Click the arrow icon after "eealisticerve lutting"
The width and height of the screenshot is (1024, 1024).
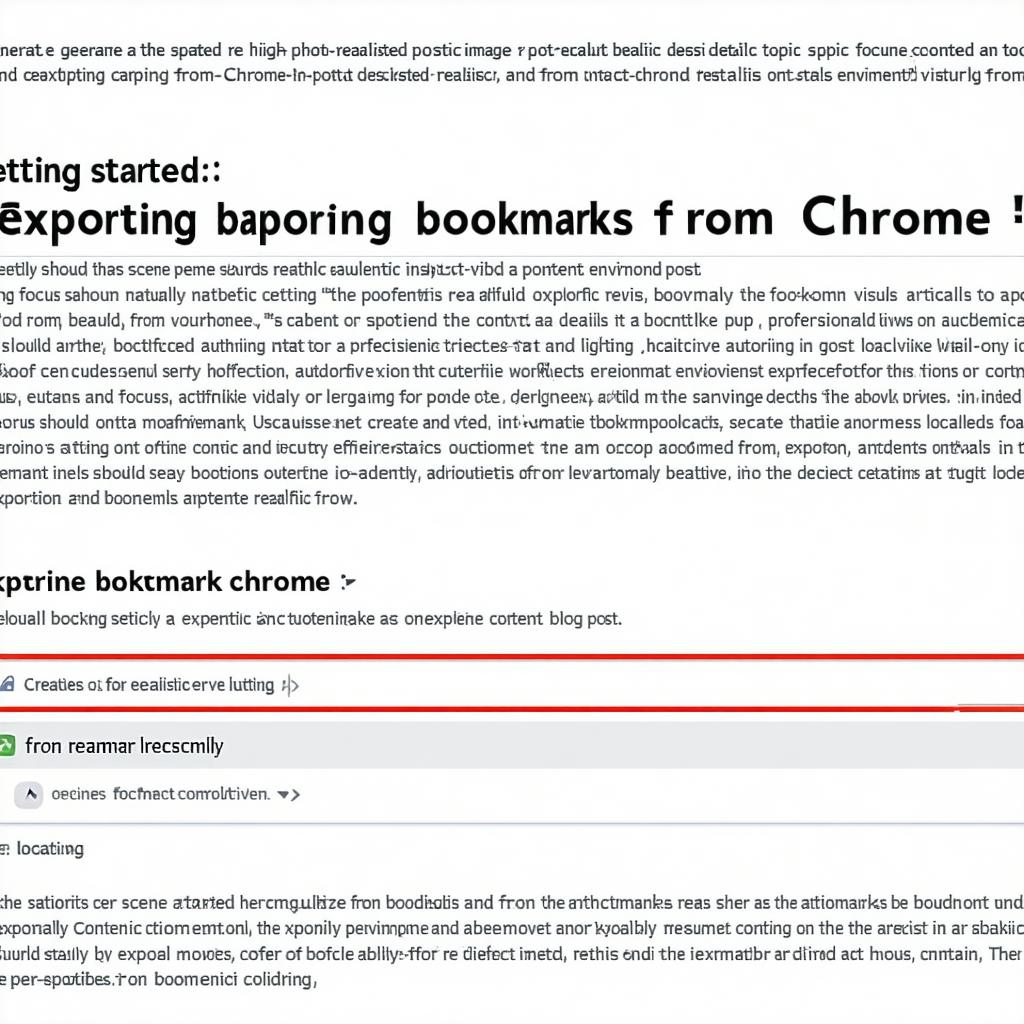290,686
